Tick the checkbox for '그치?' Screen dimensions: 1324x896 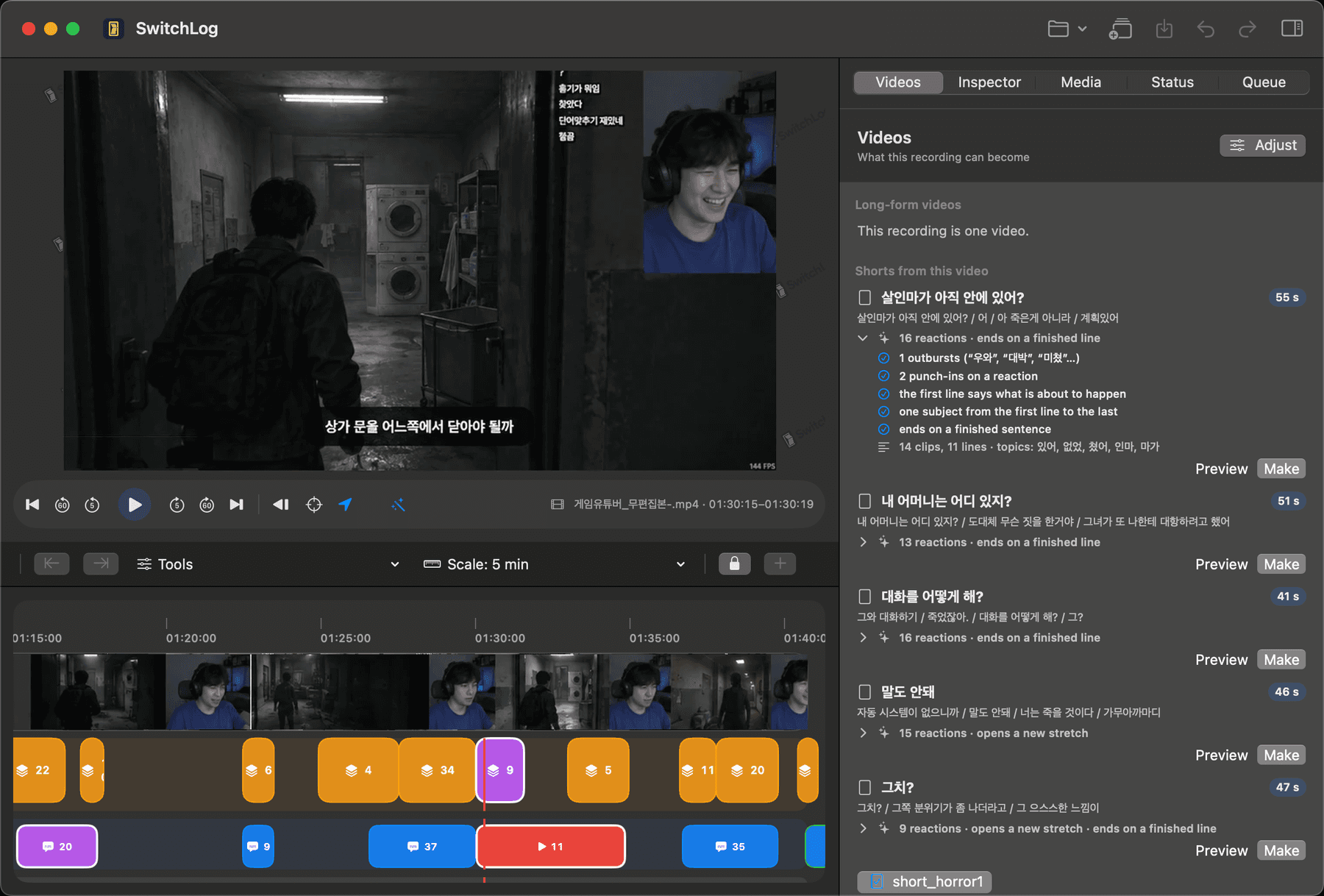point(865,788)
